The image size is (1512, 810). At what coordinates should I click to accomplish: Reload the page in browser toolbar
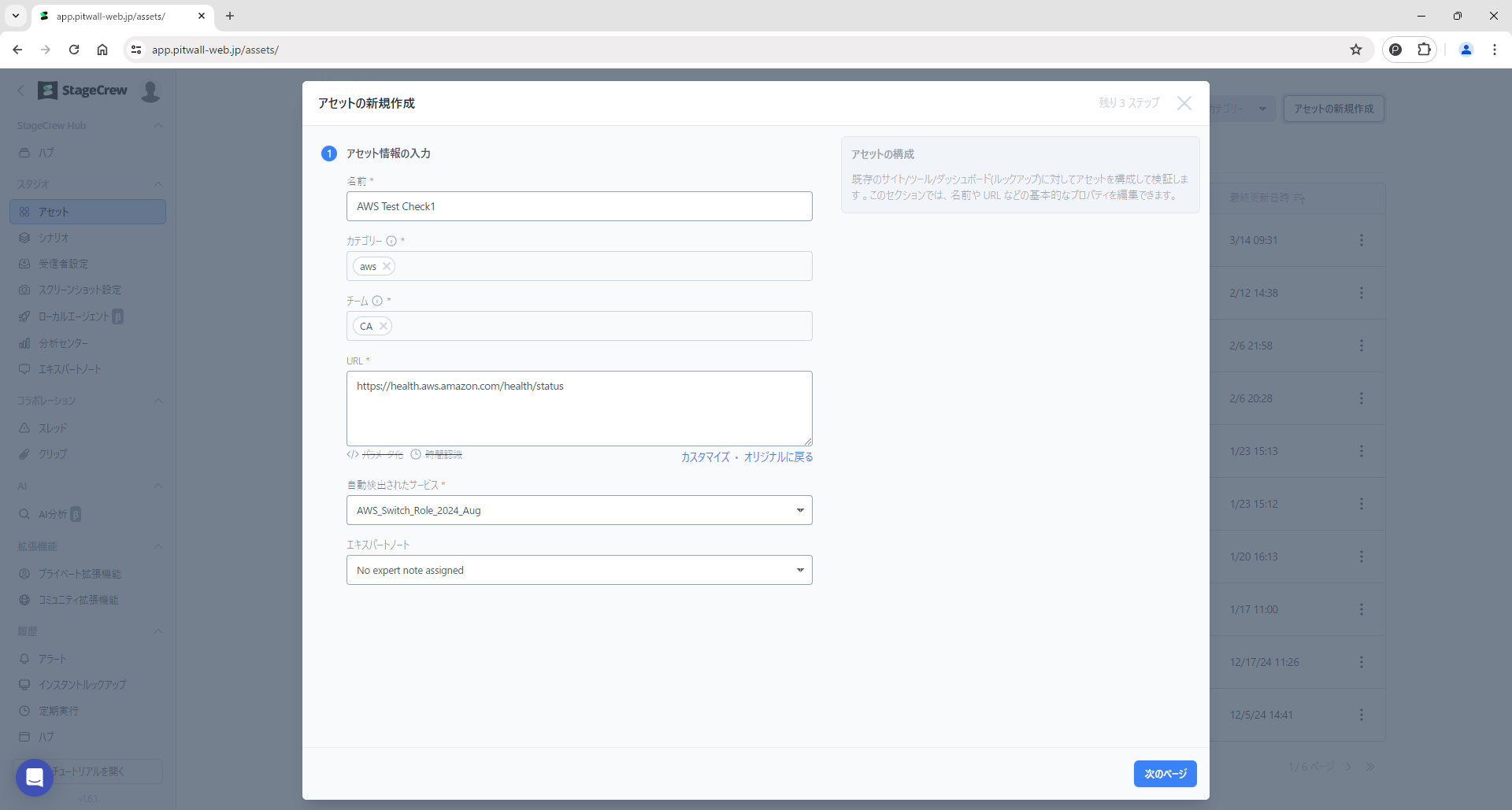tap(74, 50)
